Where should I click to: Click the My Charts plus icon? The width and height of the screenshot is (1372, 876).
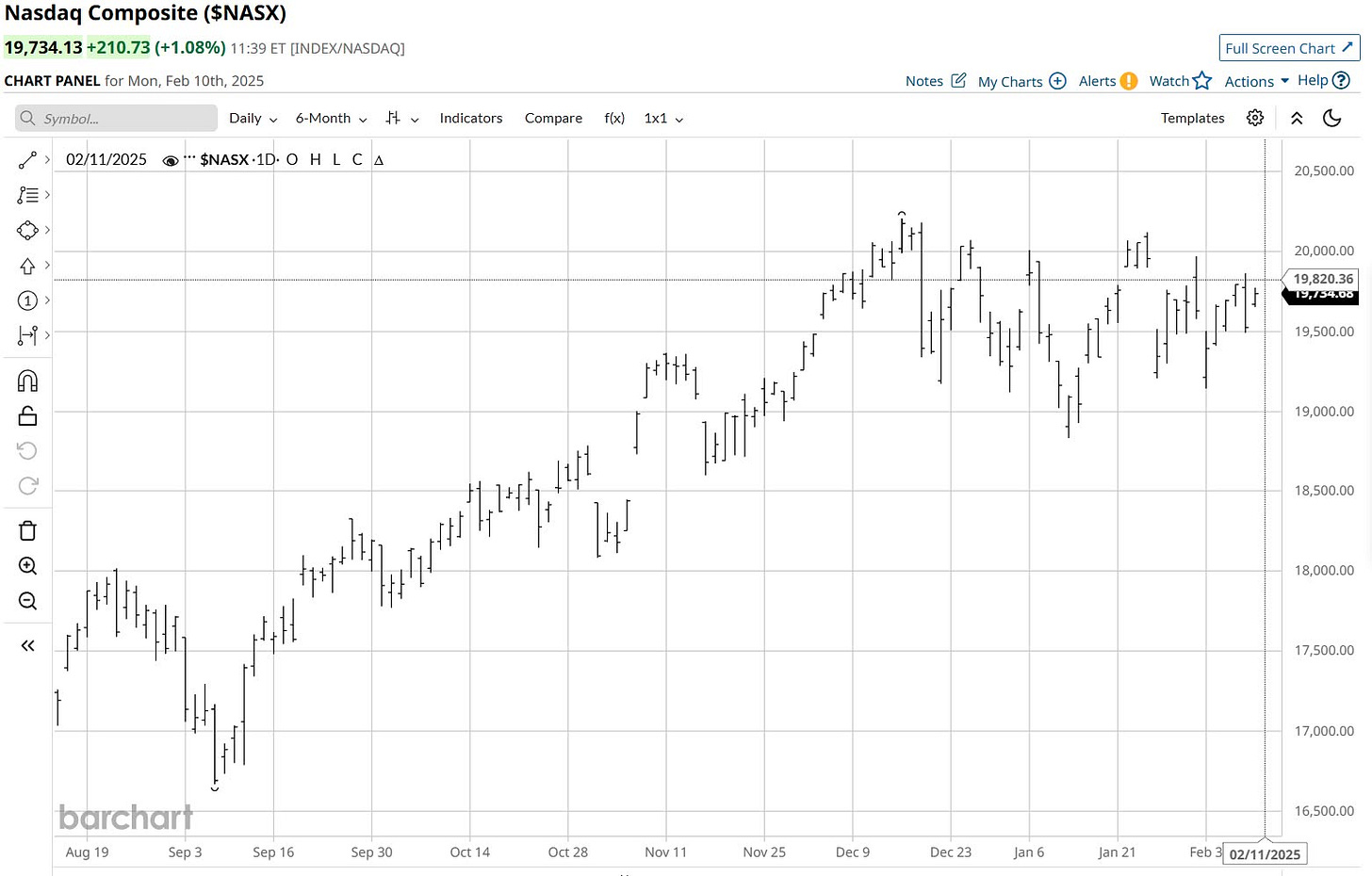click(x=1057, y=81)
